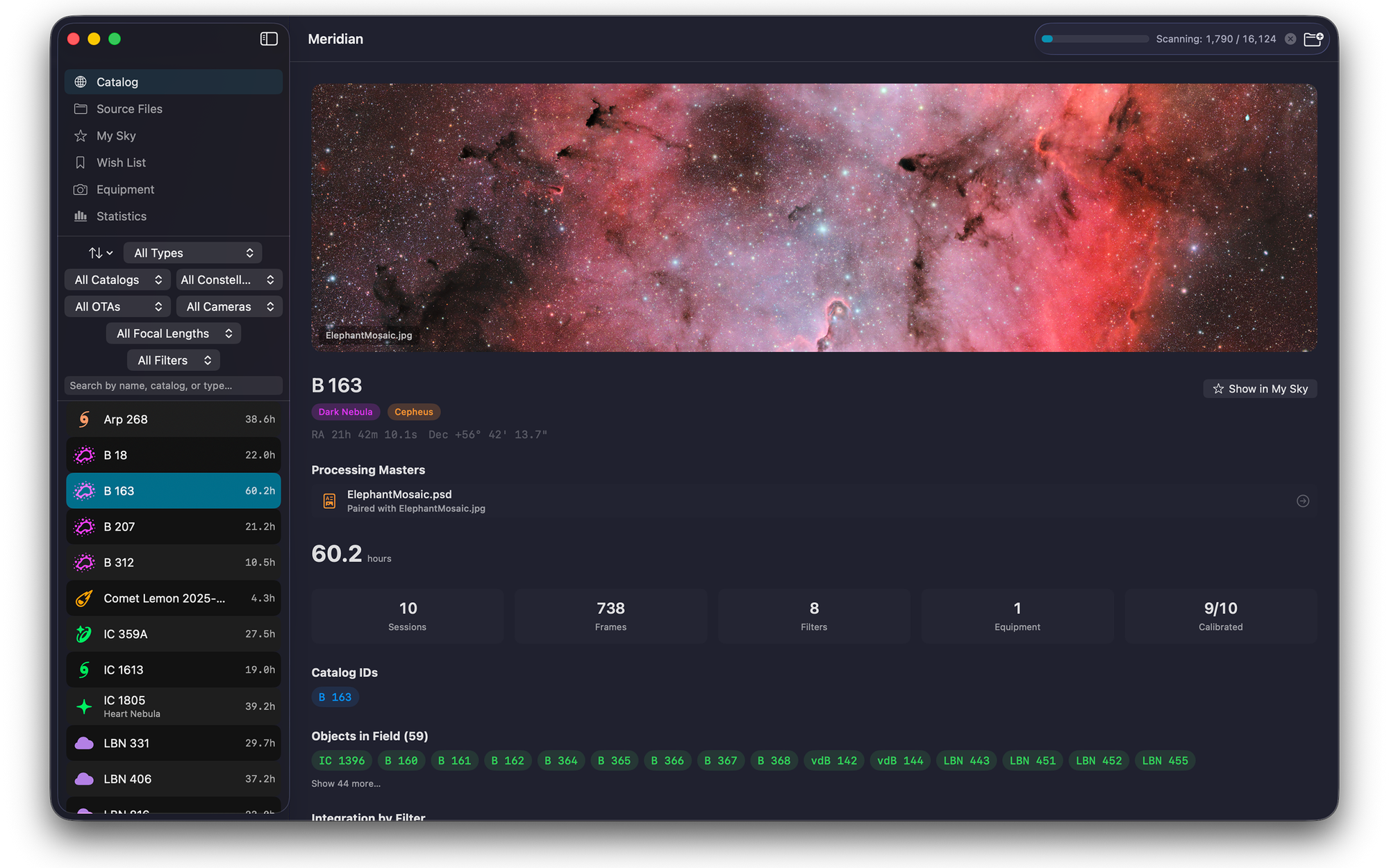This screenshot has height=868, width=1389.
Task: Open the All OTAs dropdown
Action: (118, 307)
